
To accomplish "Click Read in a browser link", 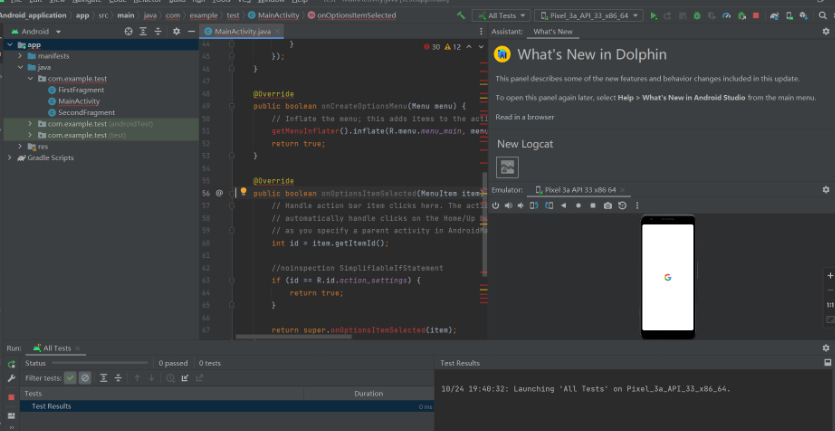I will 525,117.
